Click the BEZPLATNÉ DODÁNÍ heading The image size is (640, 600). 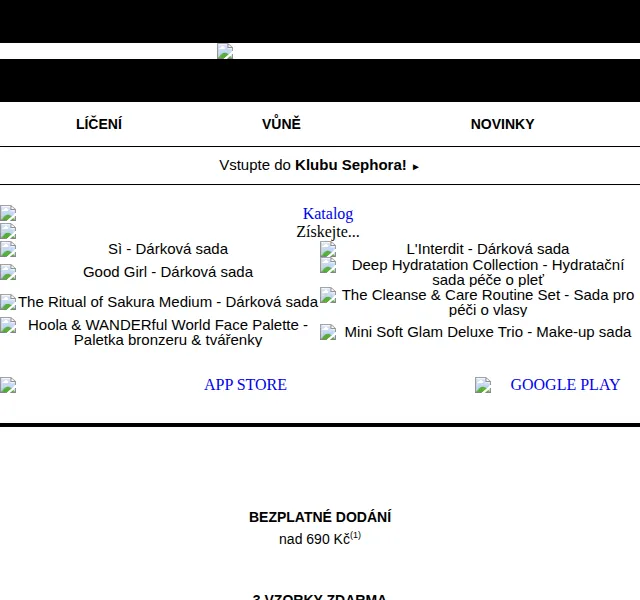coord(320,517)
